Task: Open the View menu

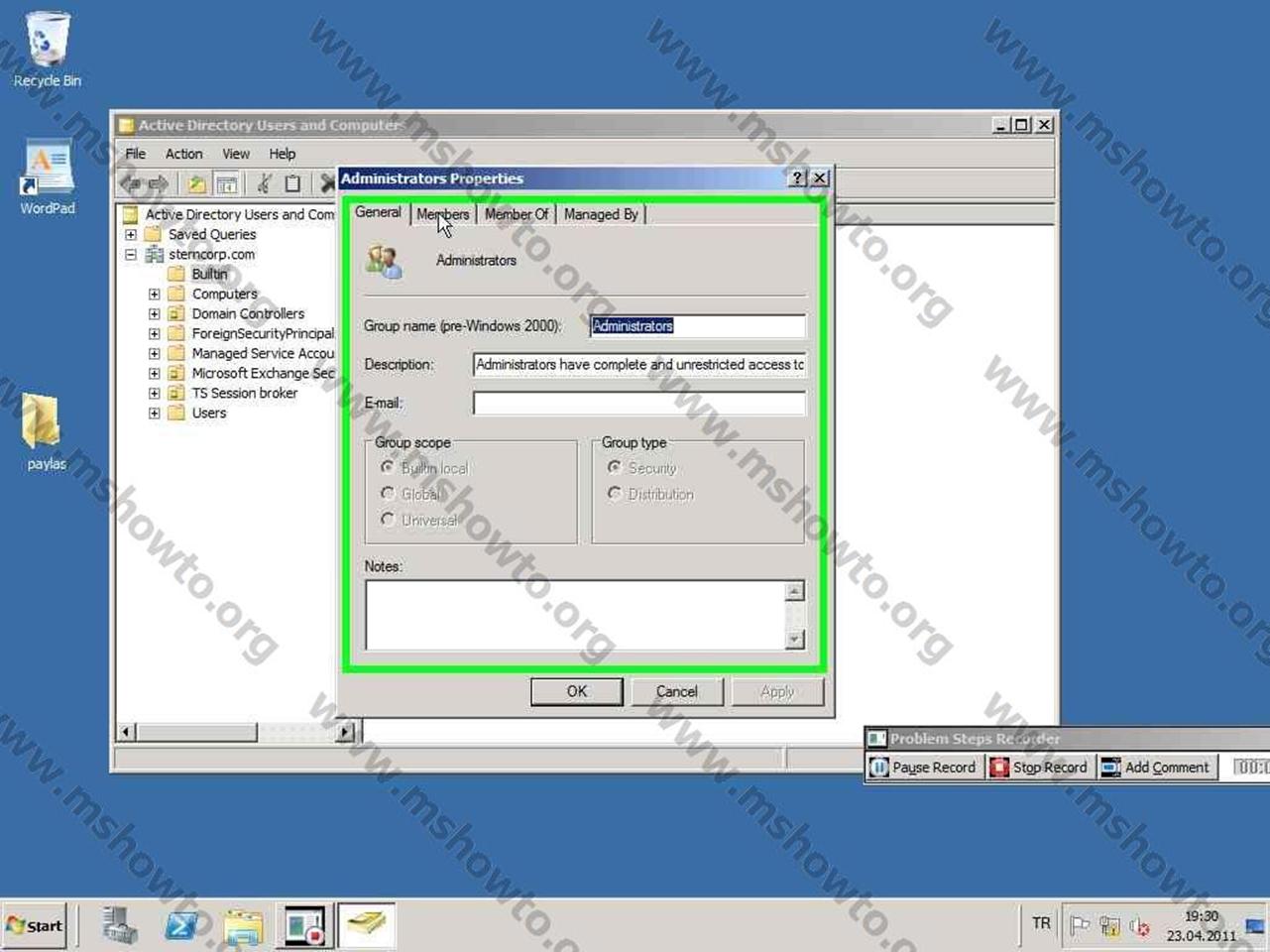Action: 236,154
